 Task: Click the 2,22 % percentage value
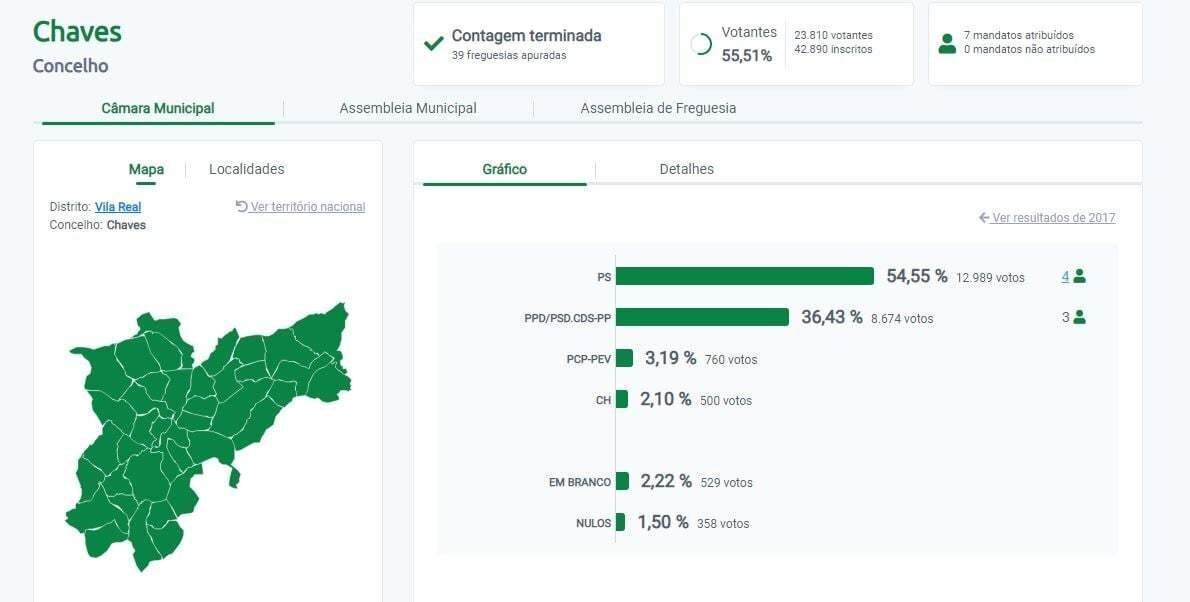[x=666, y=481]
